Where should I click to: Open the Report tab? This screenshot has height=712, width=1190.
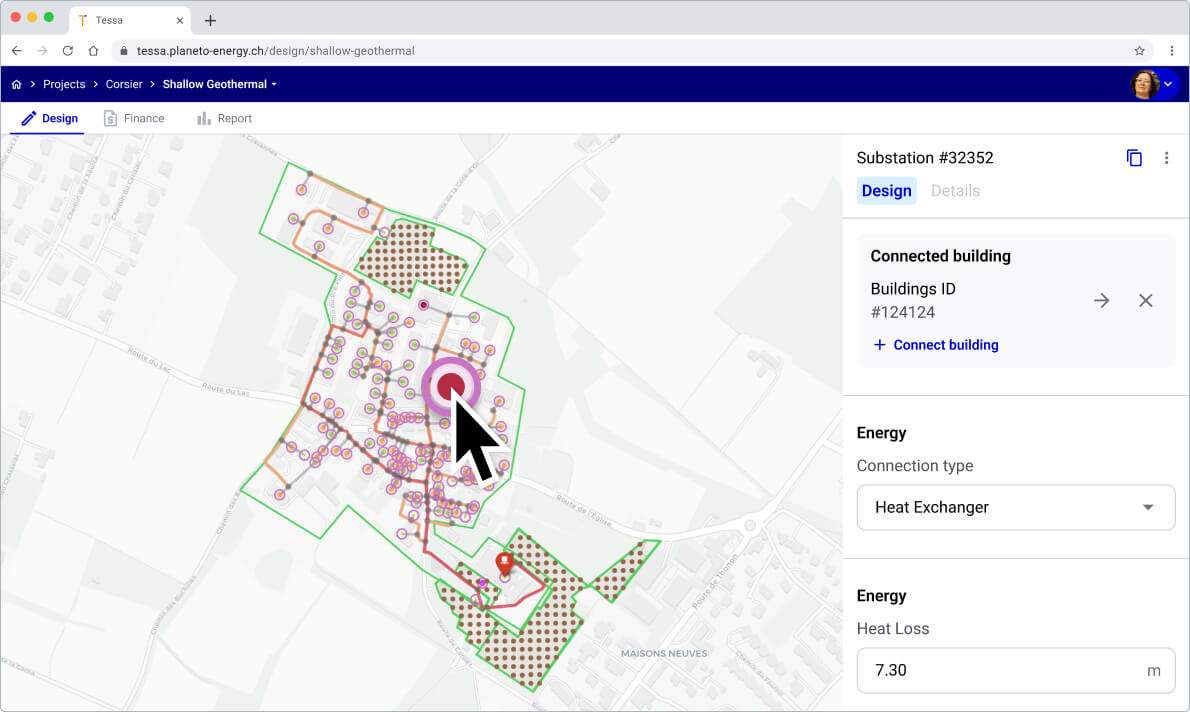[x=224, y=118]
